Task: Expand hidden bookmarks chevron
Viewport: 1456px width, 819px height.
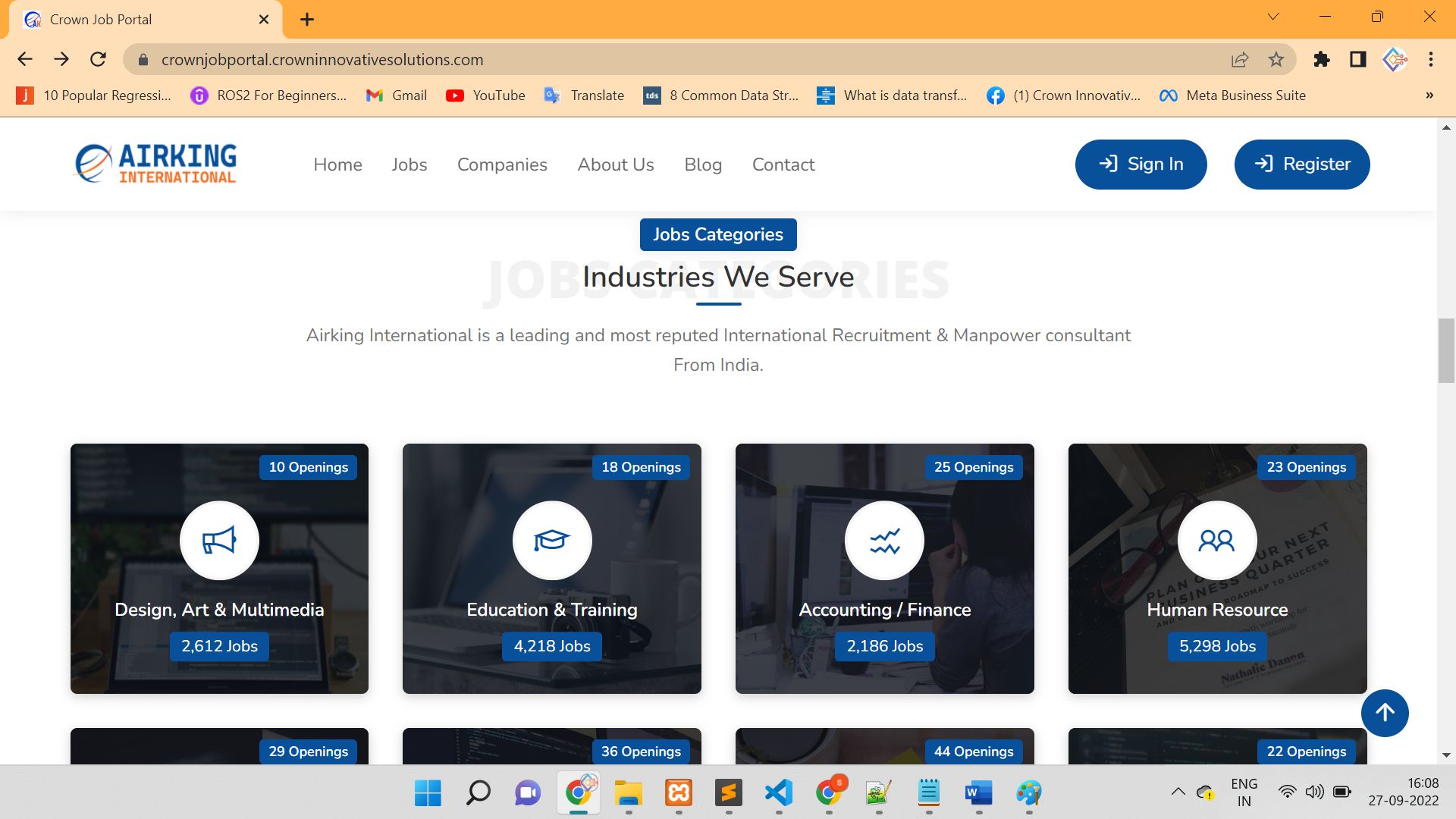Action: pyautogui.click(x=1429, y=96)
